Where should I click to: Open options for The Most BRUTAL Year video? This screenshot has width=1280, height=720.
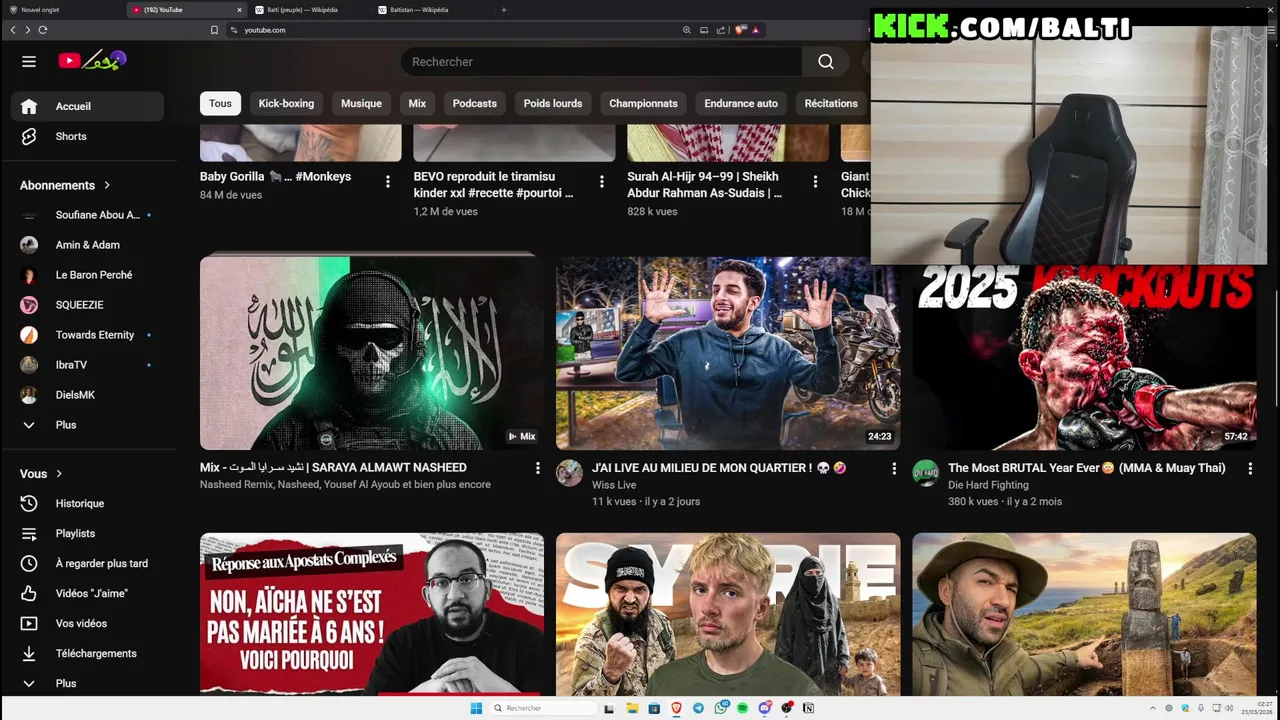pyautogui.click(x=1250, y=468)
